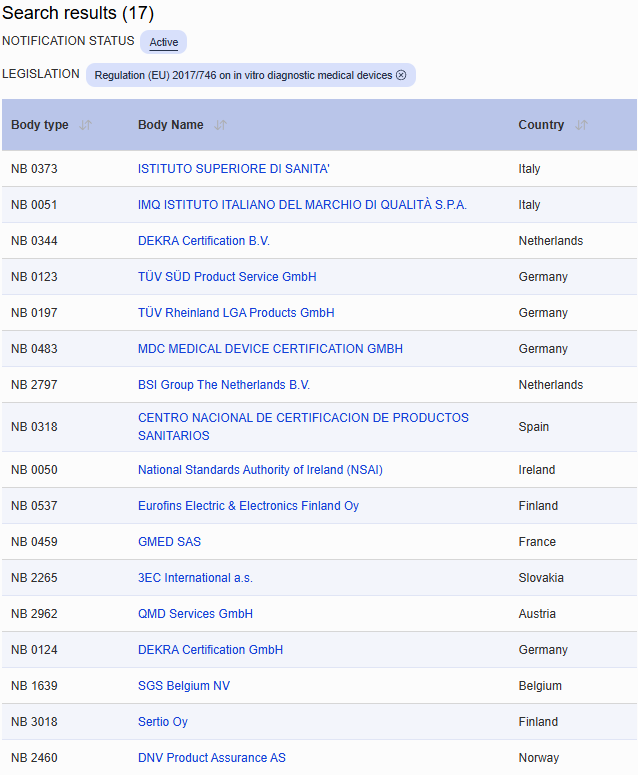Click Italy in the NB 0373 row
Screen dimensions: 638x775
click(529, 169)
